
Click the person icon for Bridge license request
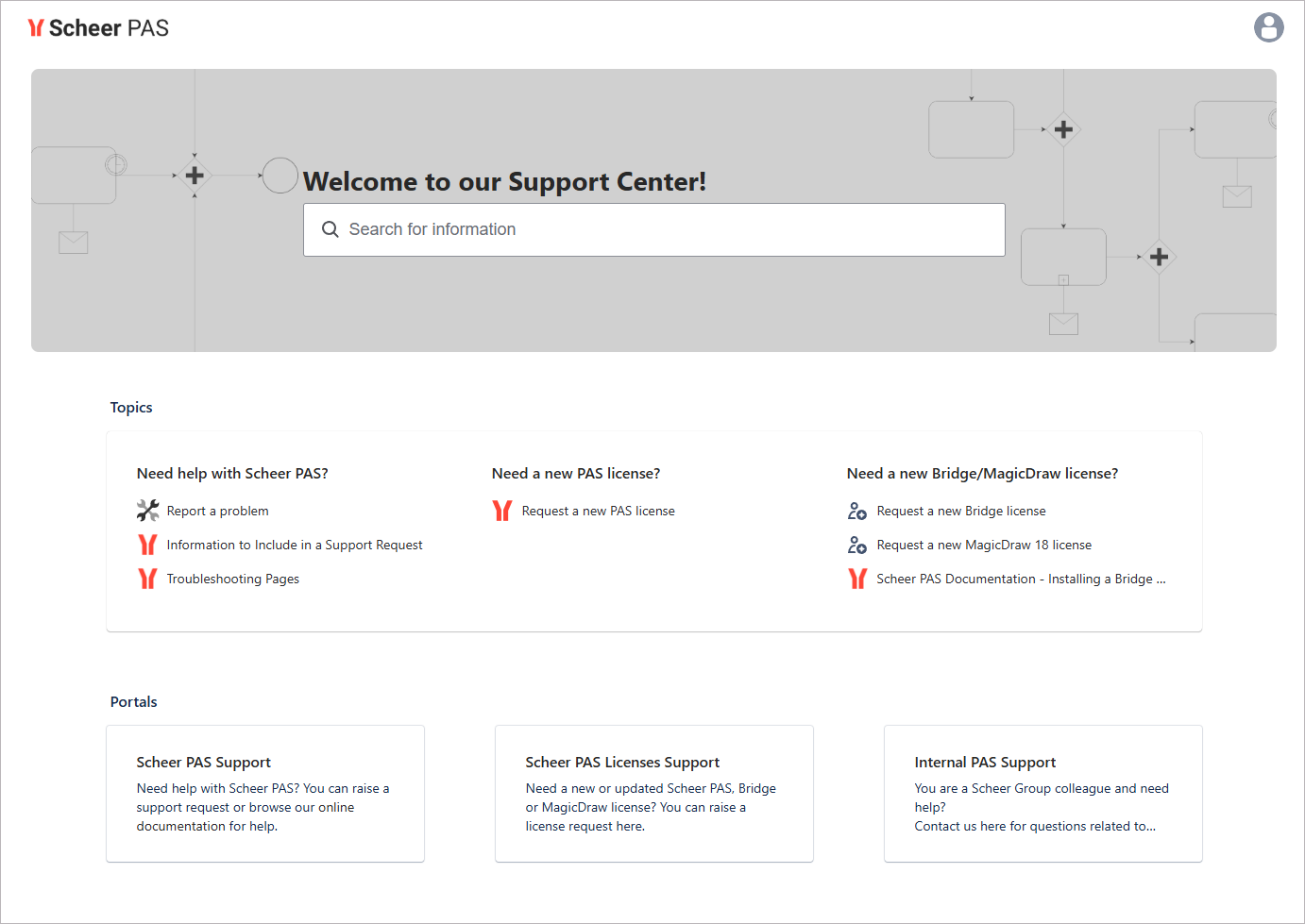857,511
